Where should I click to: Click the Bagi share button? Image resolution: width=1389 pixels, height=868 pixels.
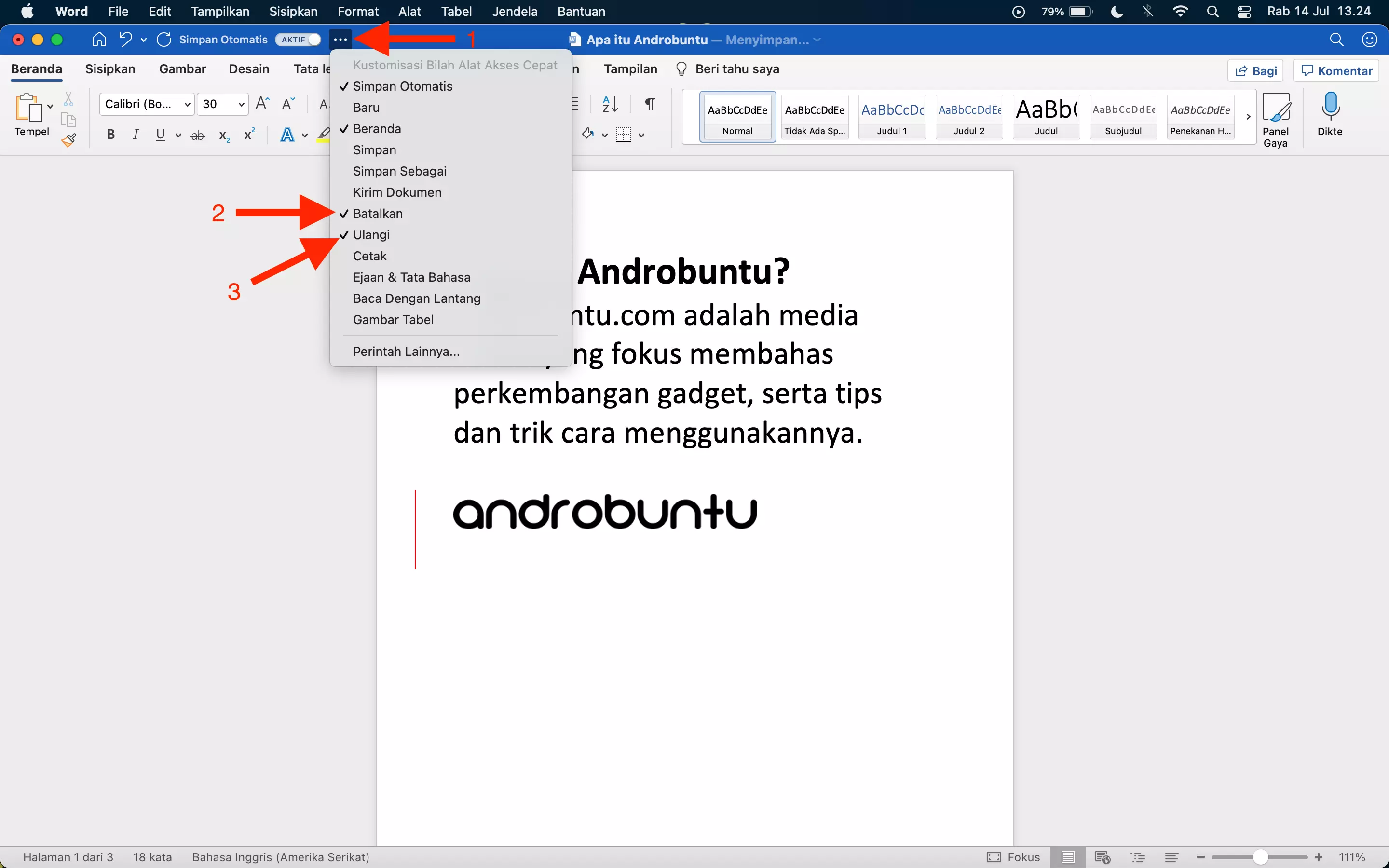click(x=1255, y=70)
